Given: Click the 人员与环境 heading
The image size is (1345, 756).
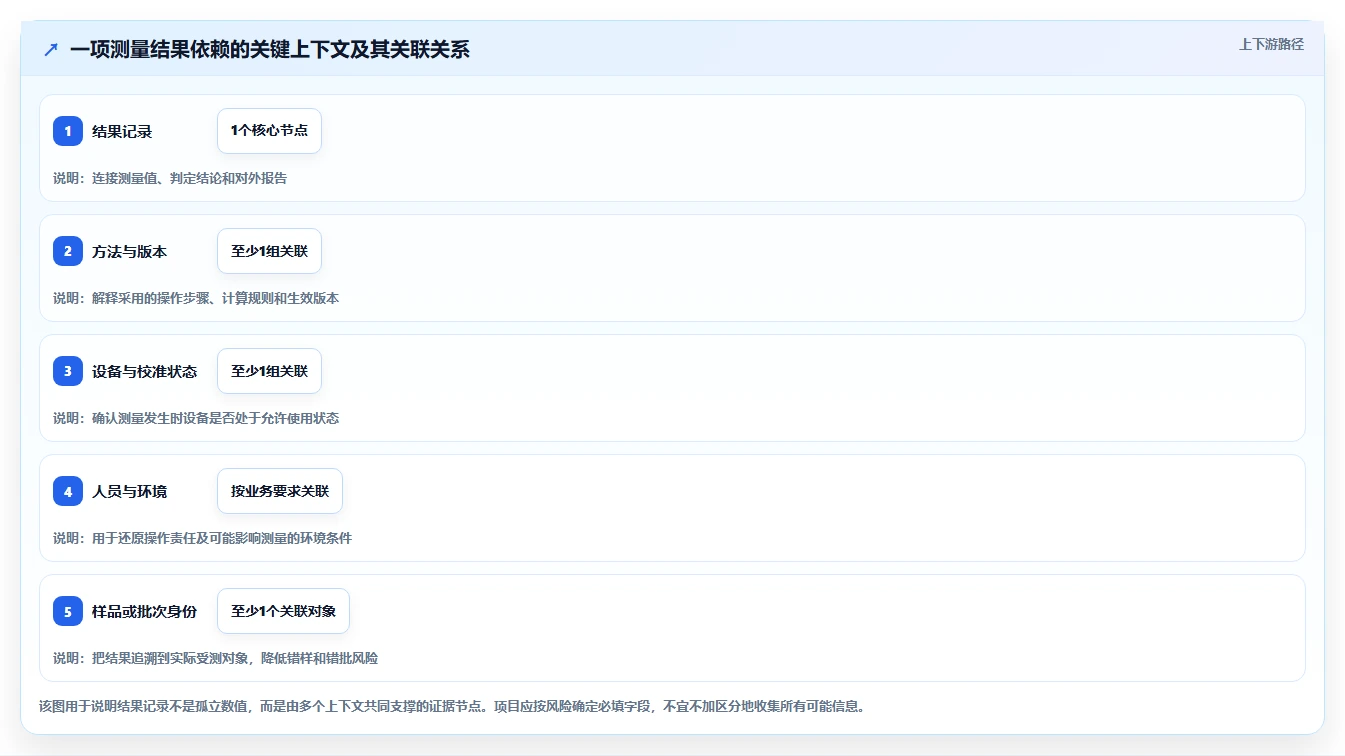Looking at the screenshot, I should tap(129, 491).
